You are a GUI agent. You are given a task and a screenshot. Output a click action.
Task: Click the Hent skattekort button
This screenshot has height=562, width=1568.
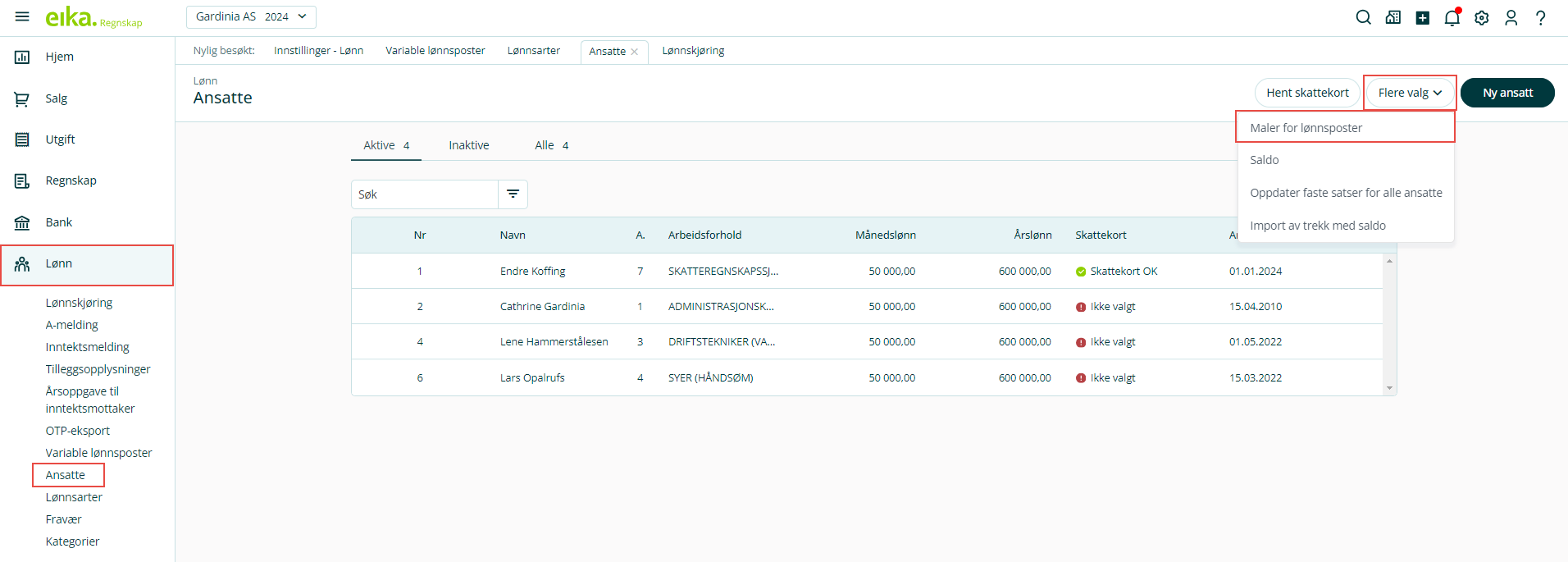click(x=1306, y=93)
